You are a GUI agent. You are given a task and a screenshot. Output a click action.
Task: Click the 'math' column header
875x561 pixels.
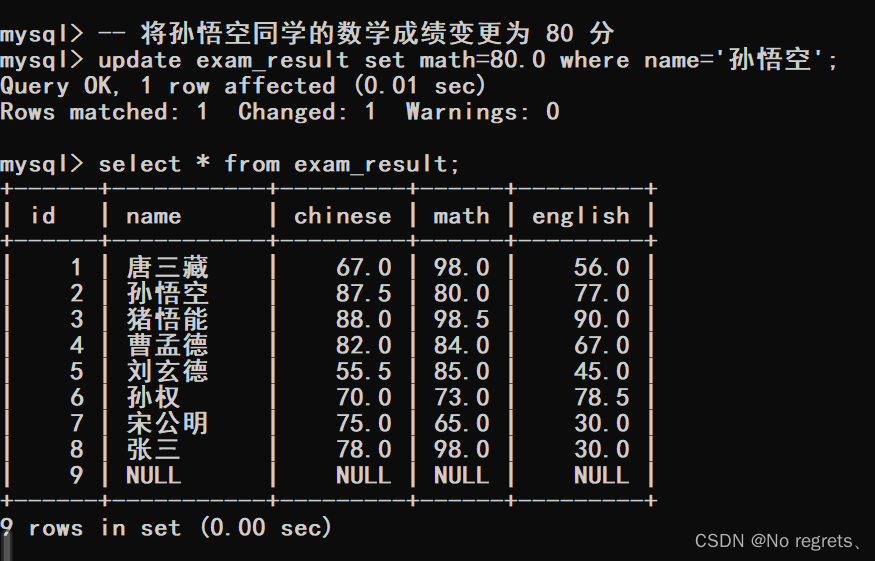pos(461,215)
